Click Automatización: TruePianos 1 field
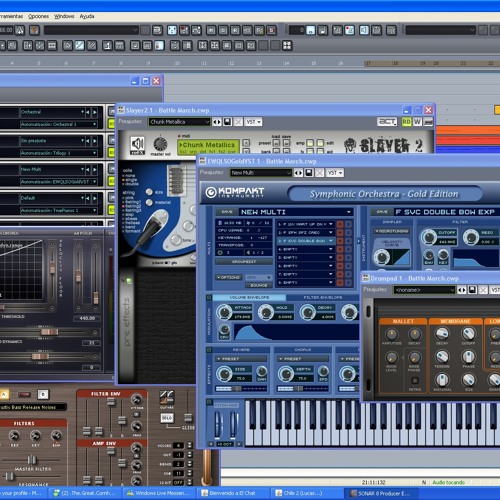Screen dimensions: 500x500 point(59,211)
